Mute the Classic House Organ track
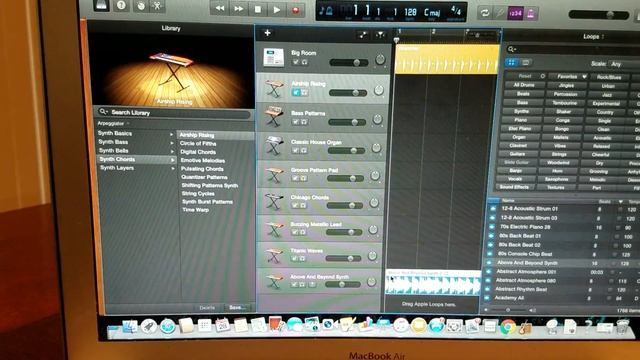Viewport: 640px width, 360px height. (x=295, y=151)
